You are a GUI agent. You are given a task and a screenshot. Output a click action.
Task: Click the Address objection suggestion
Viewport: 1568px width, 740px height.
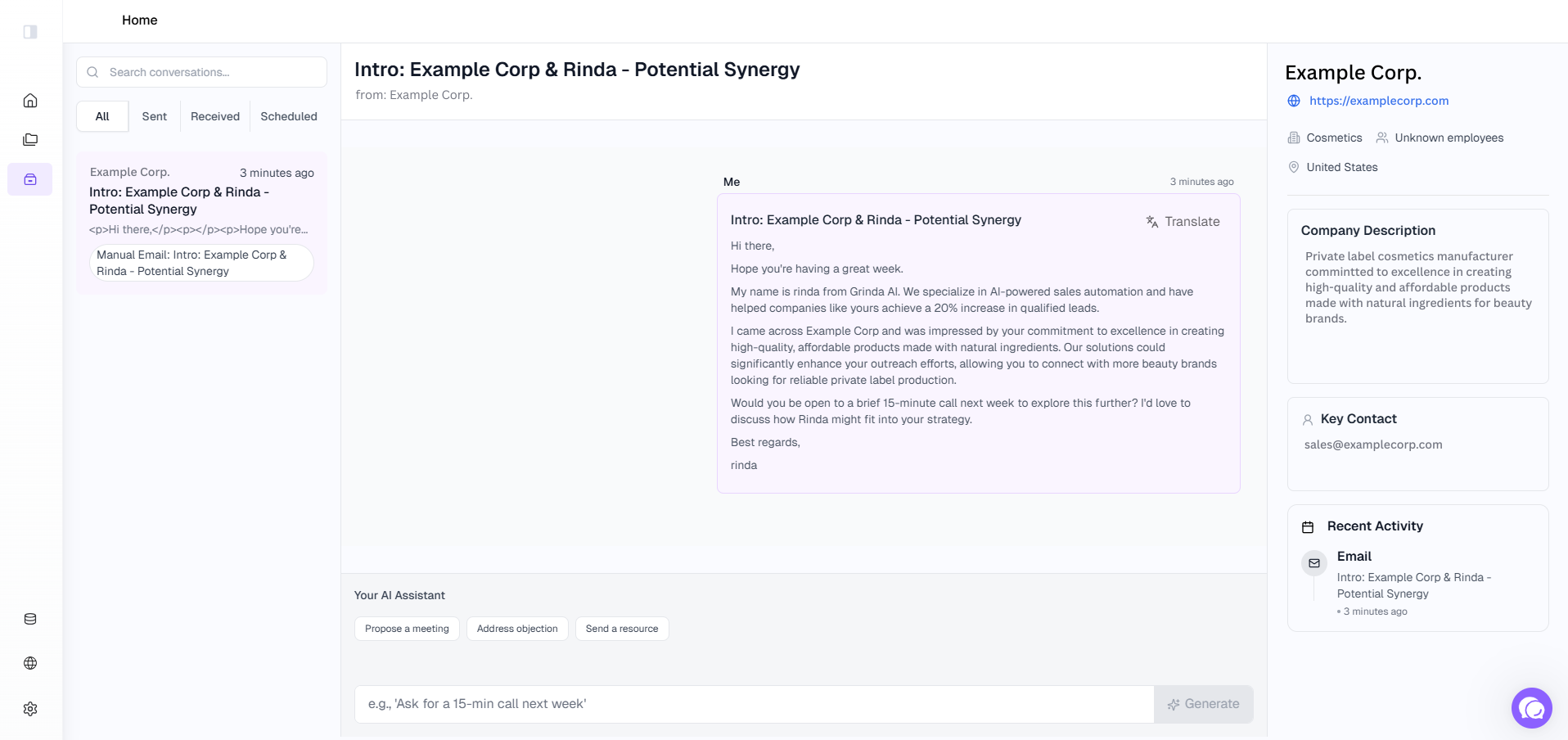click(x=517, y=629)
